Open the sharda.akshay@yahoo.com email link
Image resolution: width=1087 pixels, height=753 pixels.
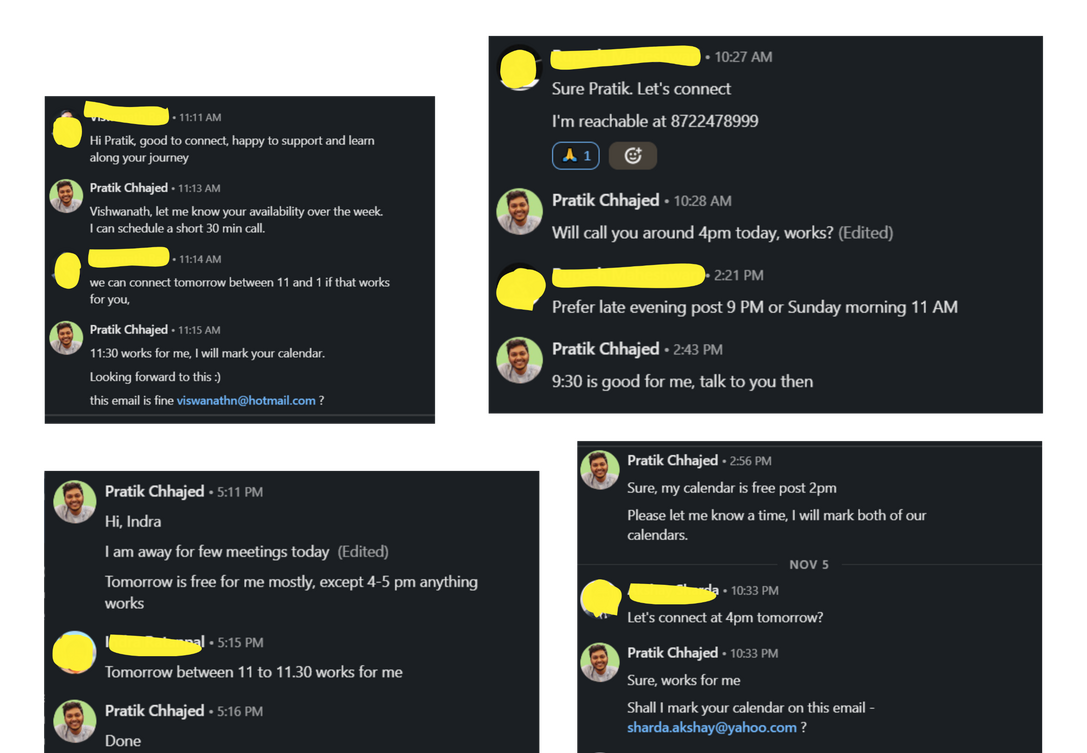pos(712,727)
